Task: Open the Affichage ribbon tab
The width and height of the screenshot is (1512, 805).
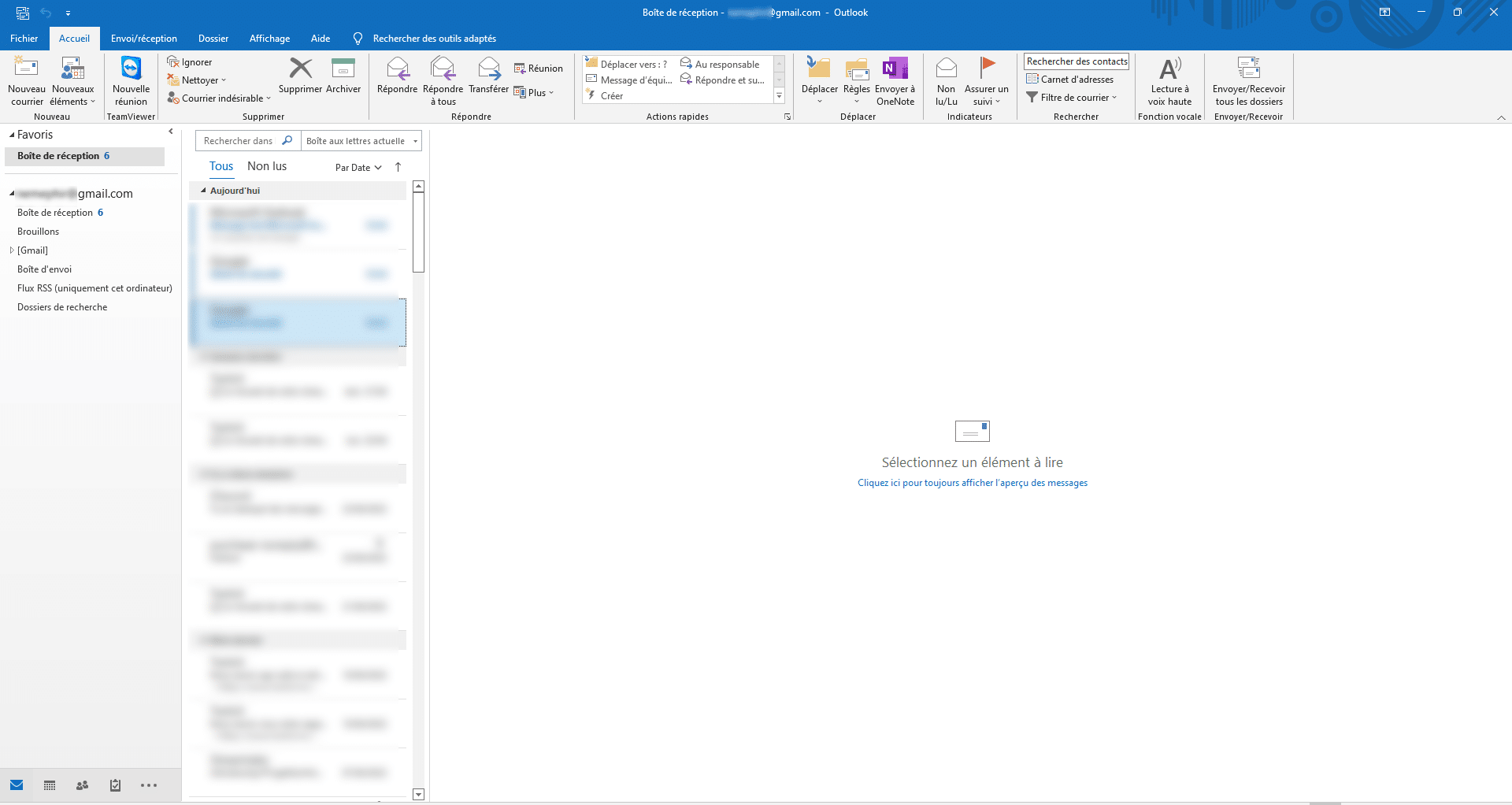Action: click(269, 39)
